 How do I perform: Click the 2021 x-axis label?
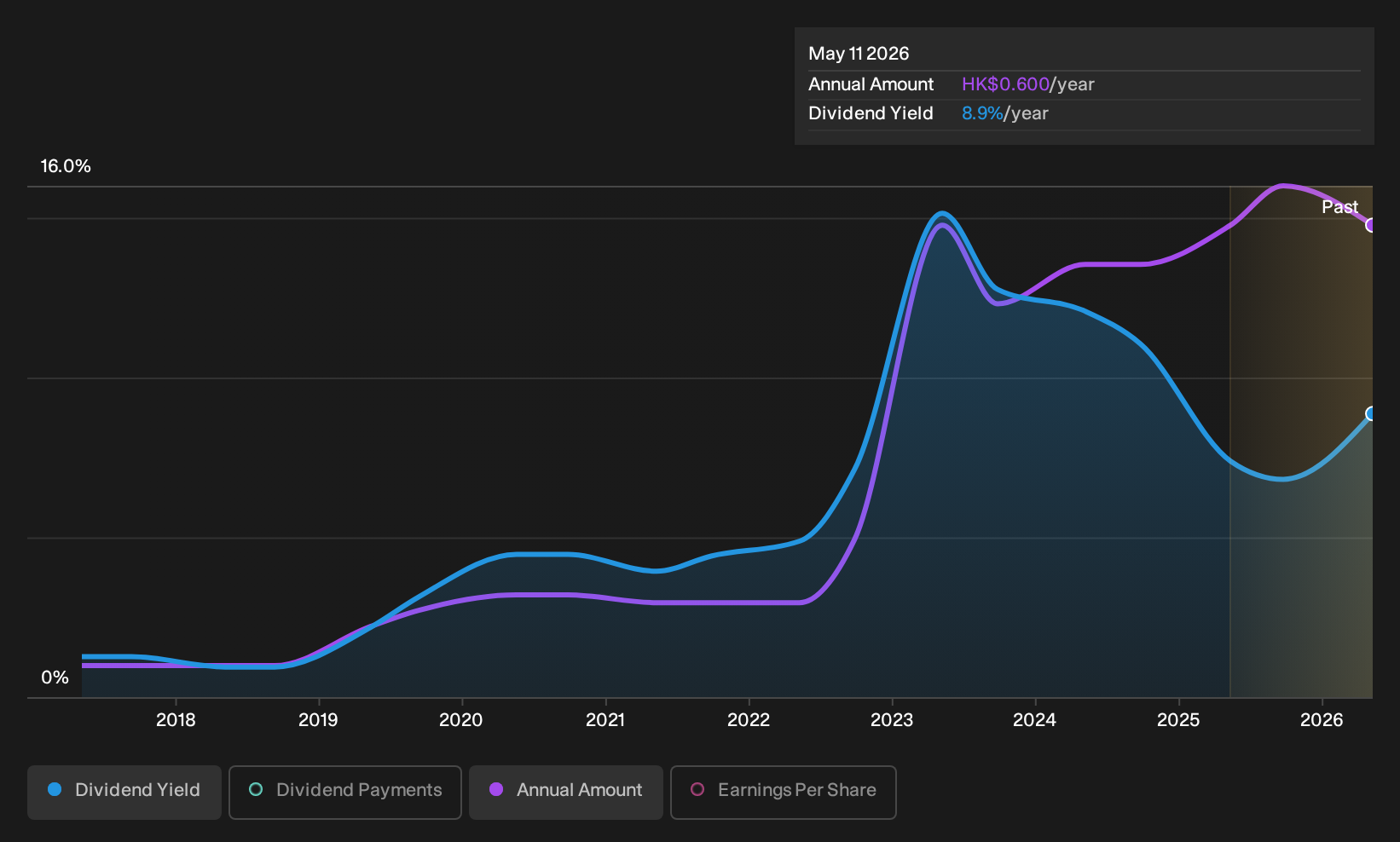point(605,720)
